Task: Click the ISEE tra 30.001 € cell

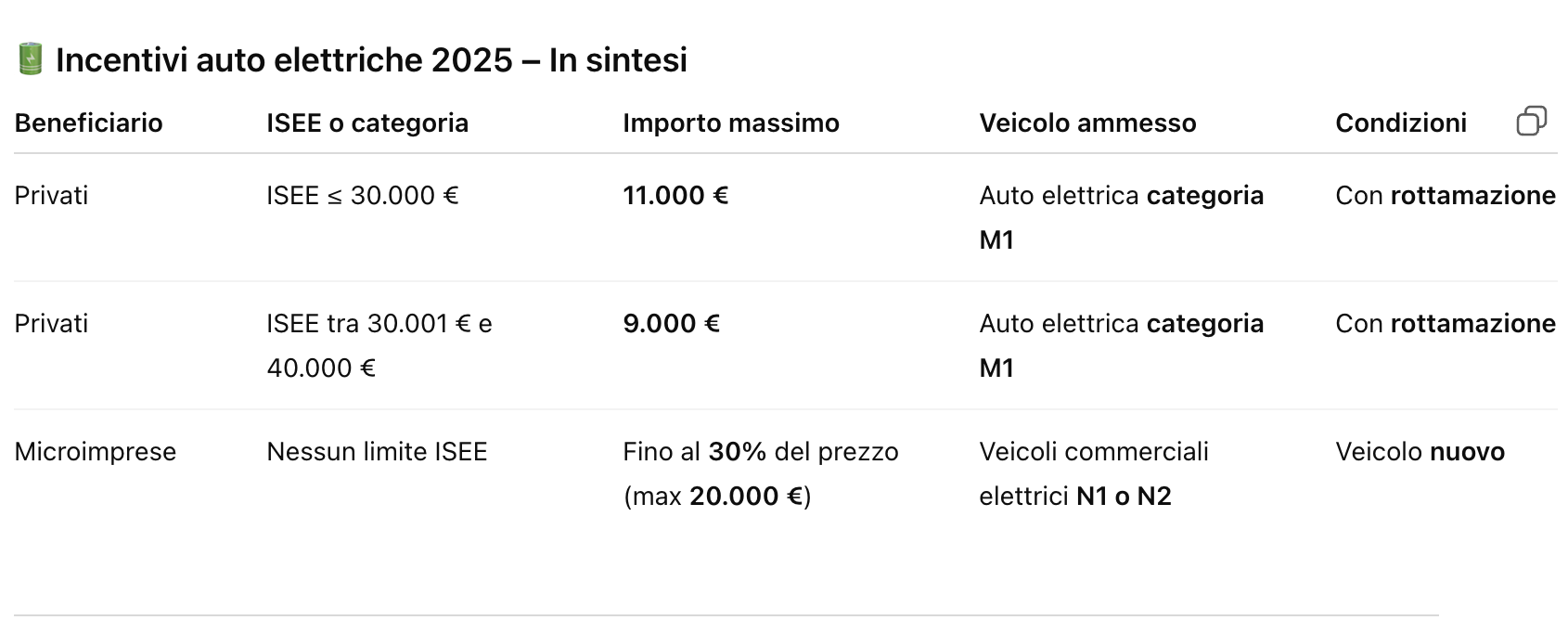Action: click(379, 345)
